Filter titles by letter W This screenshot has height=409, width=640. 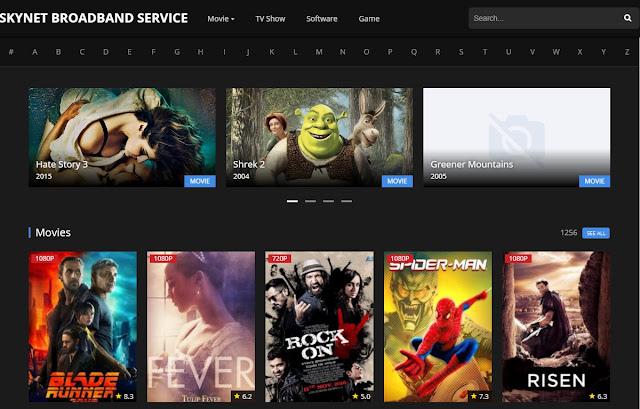(x=556, y=52)
